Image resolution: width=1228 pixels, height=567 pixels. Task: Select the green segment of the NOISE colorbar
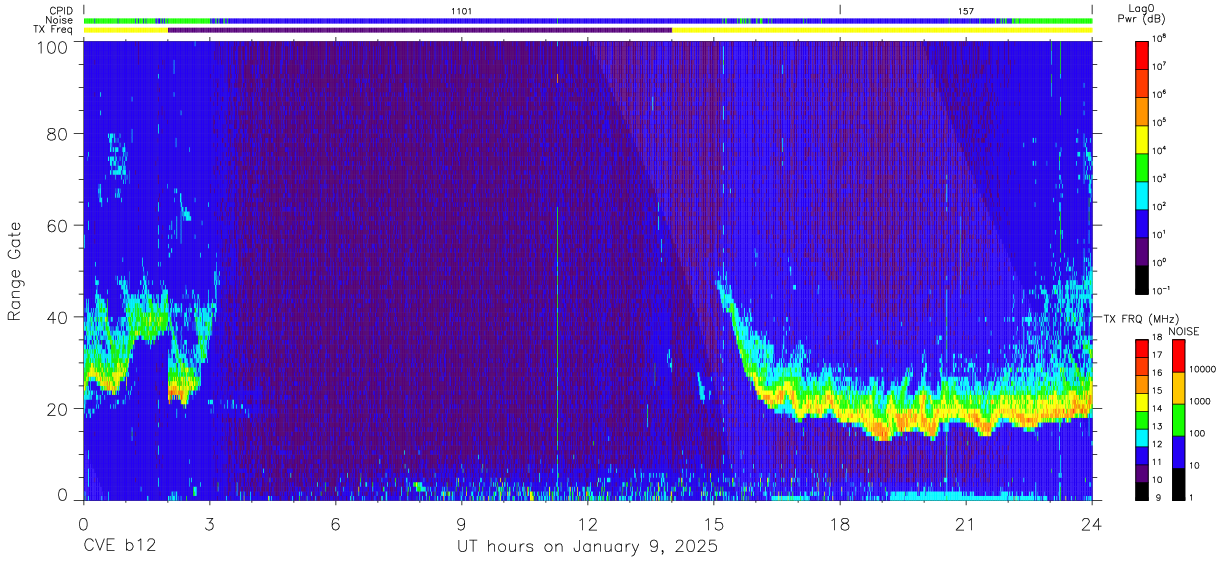[1178, 419]
